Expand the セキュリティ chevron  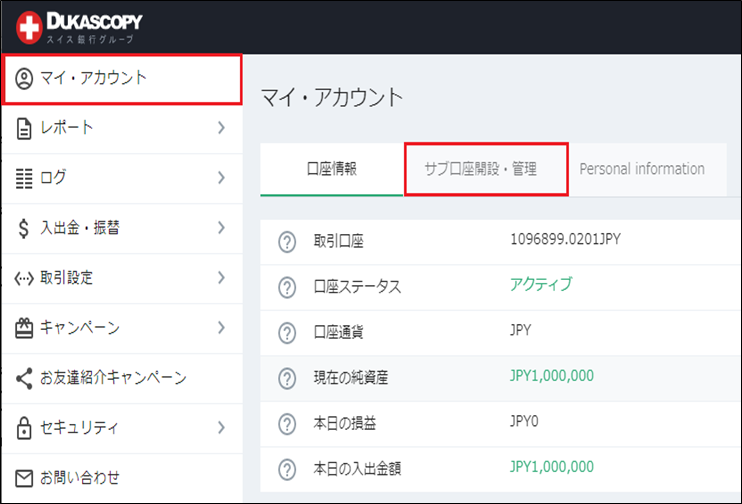pos(221,428)
